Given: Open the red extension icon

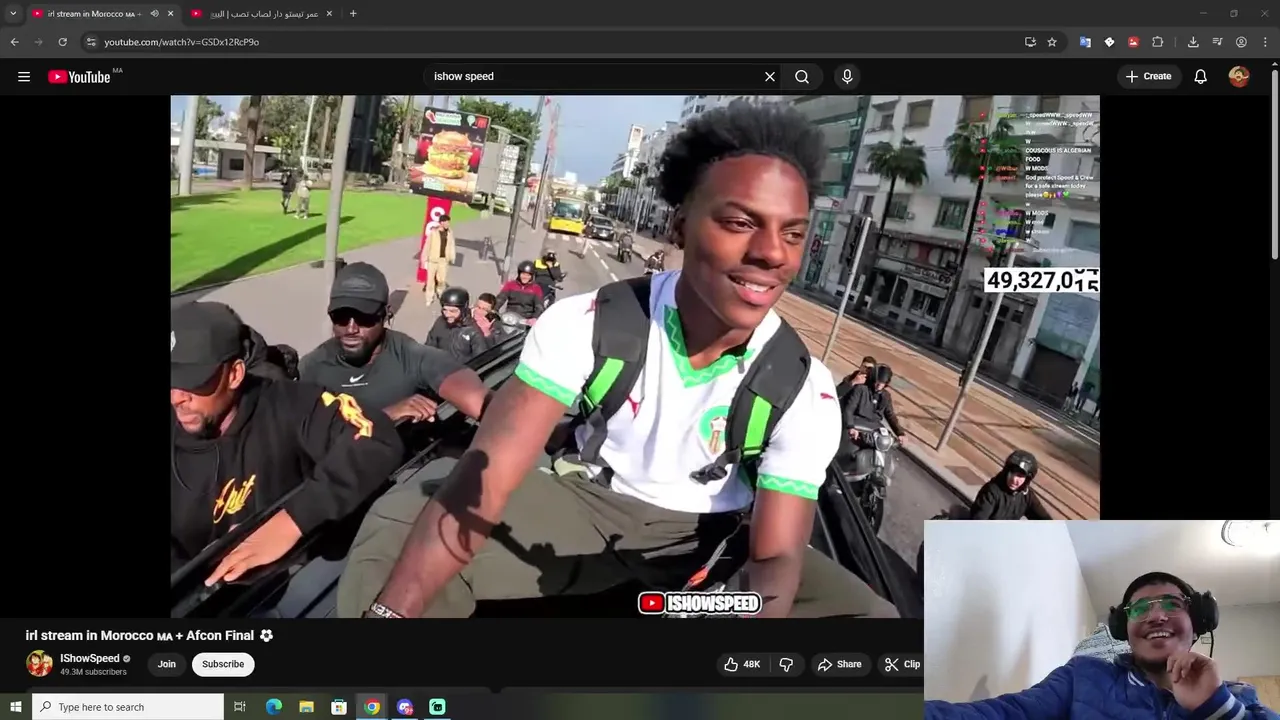Looking at the screenshot, I should pyautogui.click(x=1133, y=42).
